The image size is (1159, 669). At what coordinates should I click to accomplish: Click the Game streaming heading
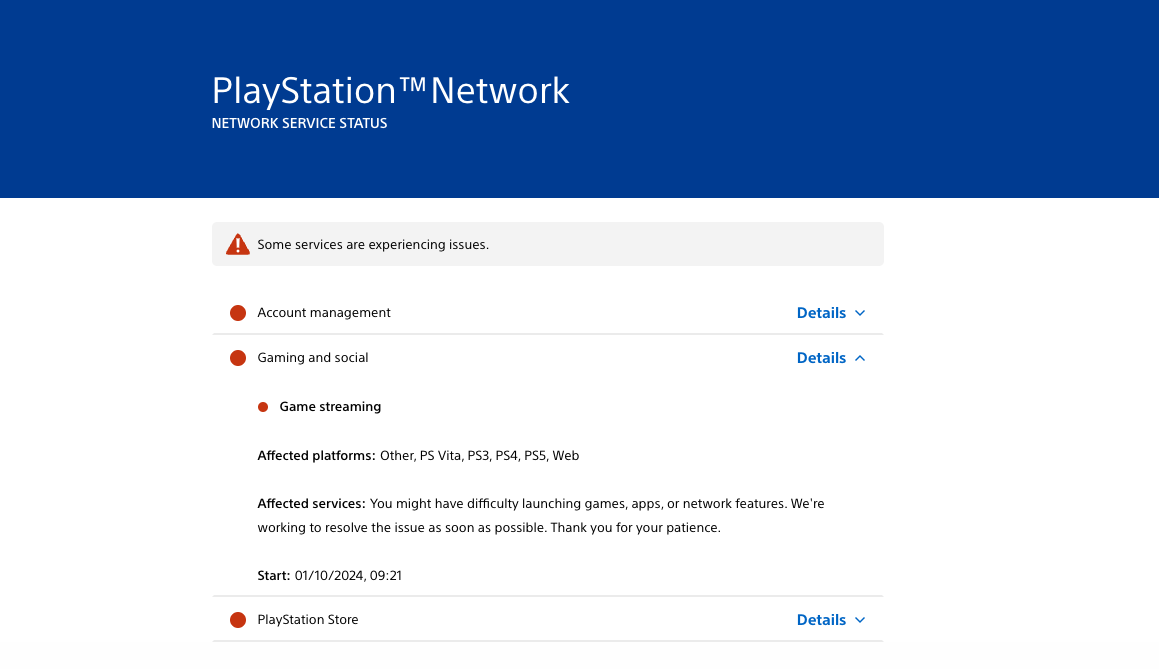pos(330,407)
